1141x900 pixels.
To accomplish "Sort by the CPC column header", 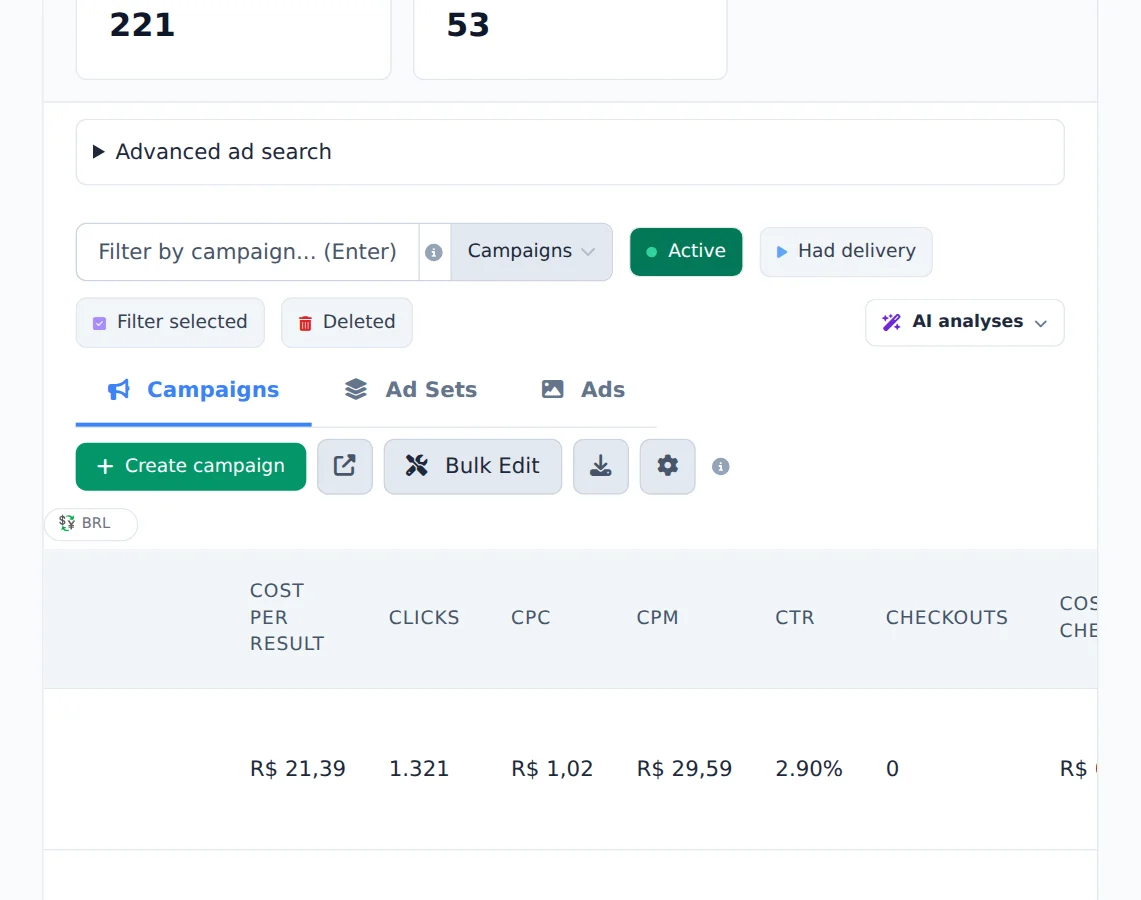I will pos(530,618).
